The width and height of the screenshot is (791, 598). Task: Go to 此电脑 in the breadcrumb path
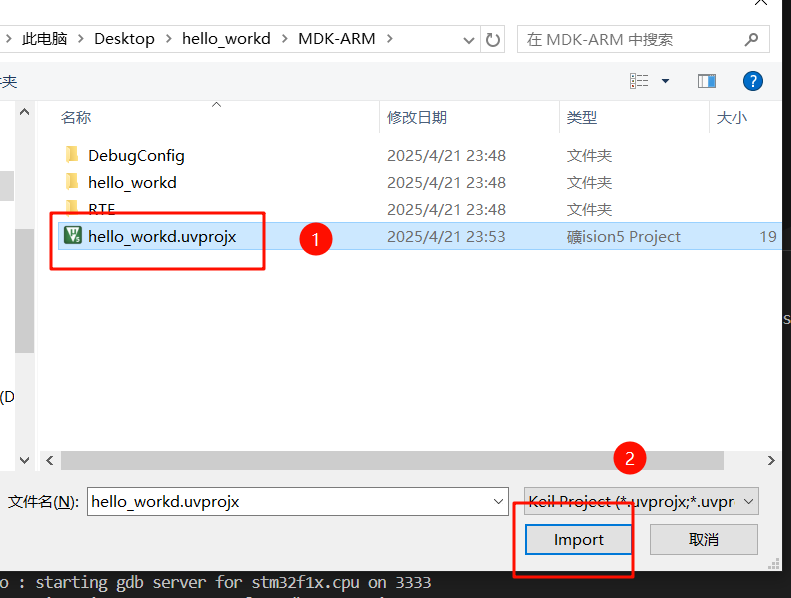click(44, 39)
